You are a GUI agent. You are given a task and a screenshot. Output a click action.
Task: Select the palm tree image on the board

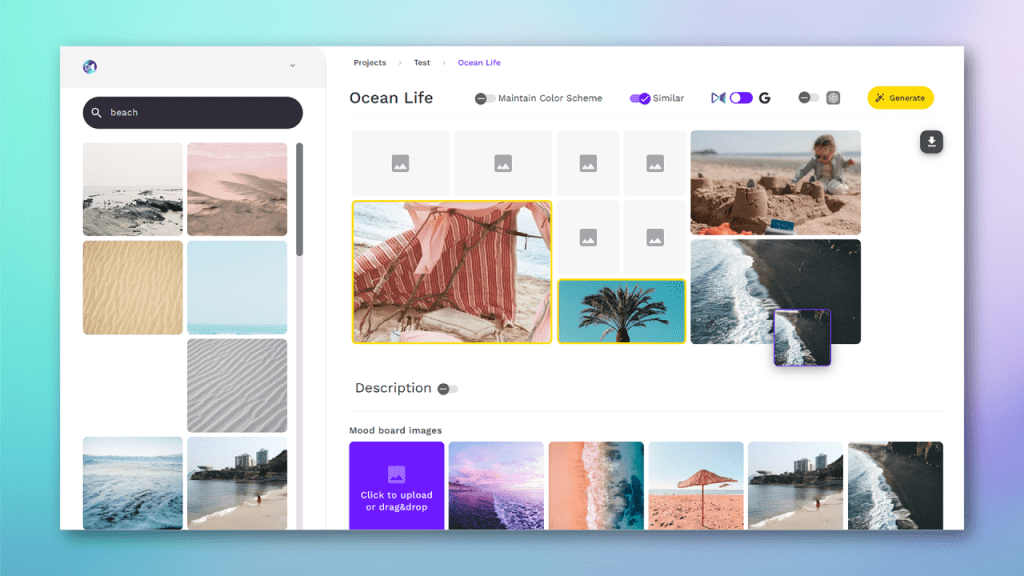pos(621,311)
